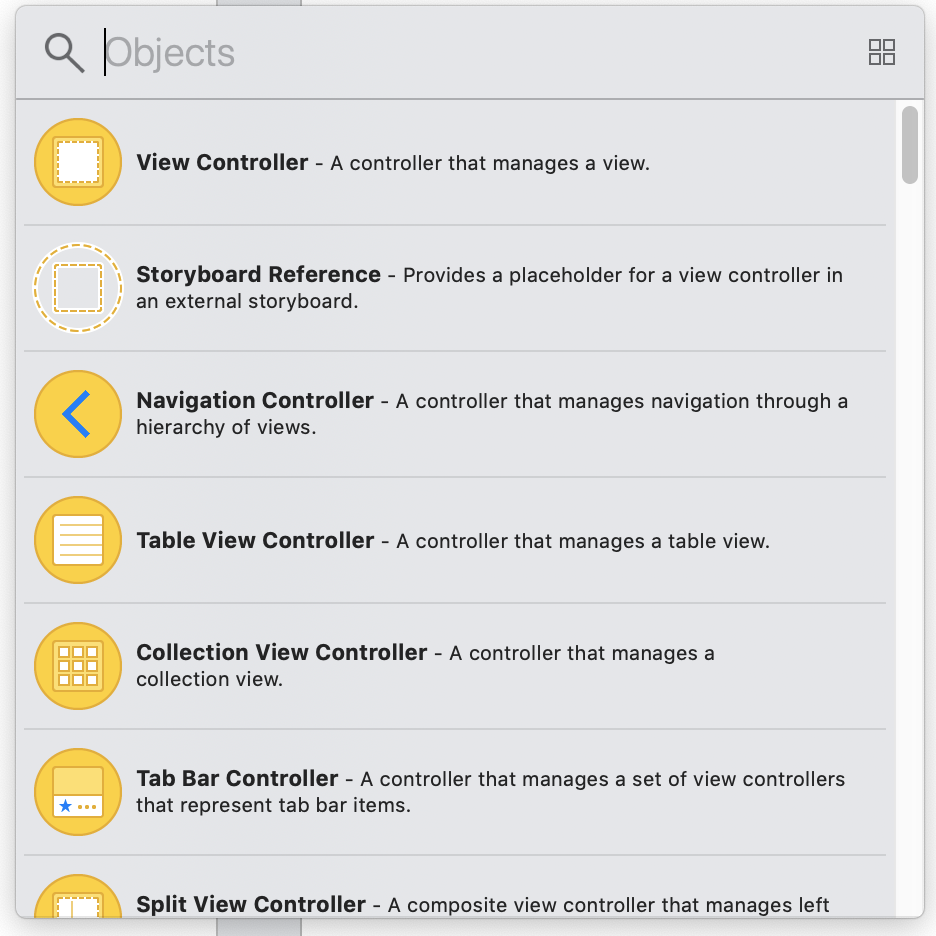Click the Tab Bar Controller icon
This screenshot has height=936, width=936.
78,792
